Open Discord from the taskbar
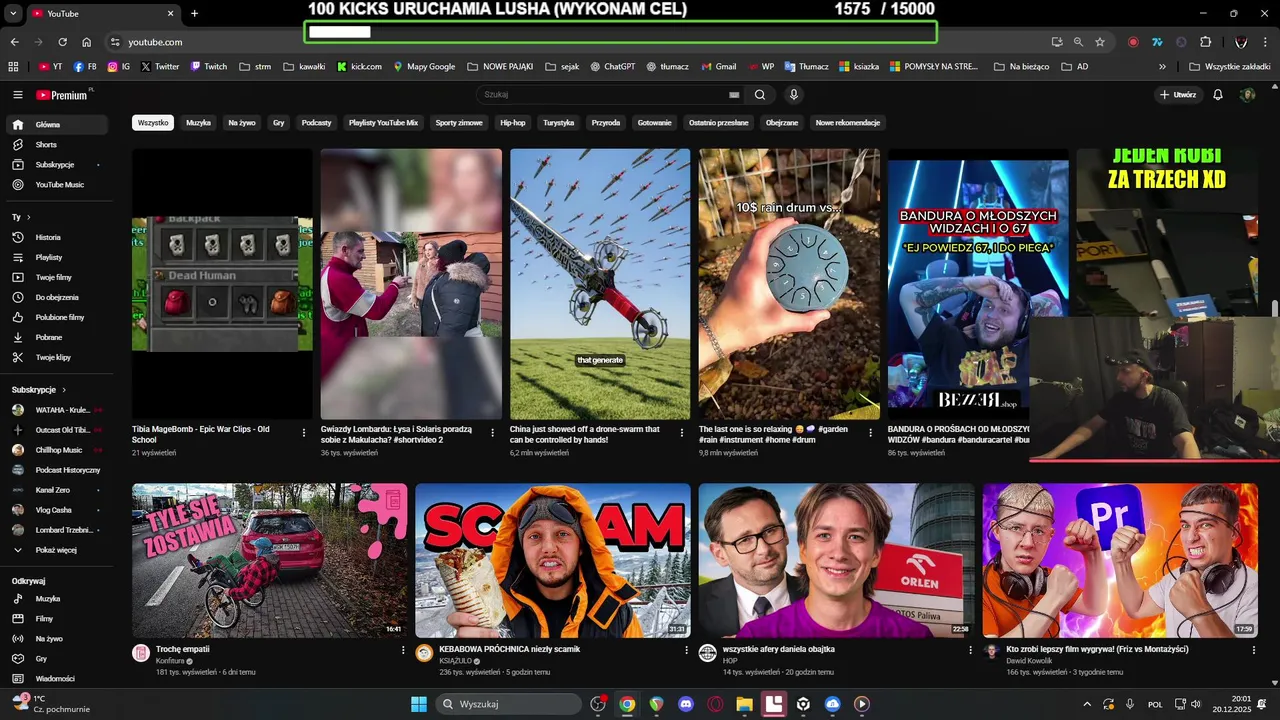Image resolution: width=1280 pixels, height=720 pixels. (x=685, y=704)
